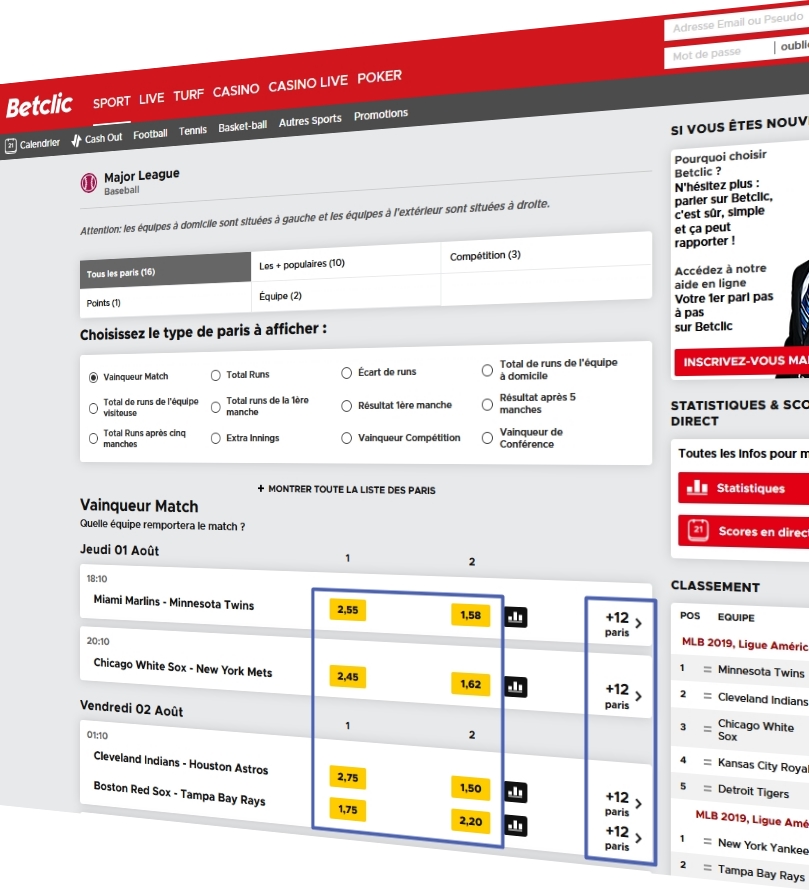Select the Résultat 1ère manche option
This screenshot has width=809, height=890.
pyautogui.click(x=346, y=406)
